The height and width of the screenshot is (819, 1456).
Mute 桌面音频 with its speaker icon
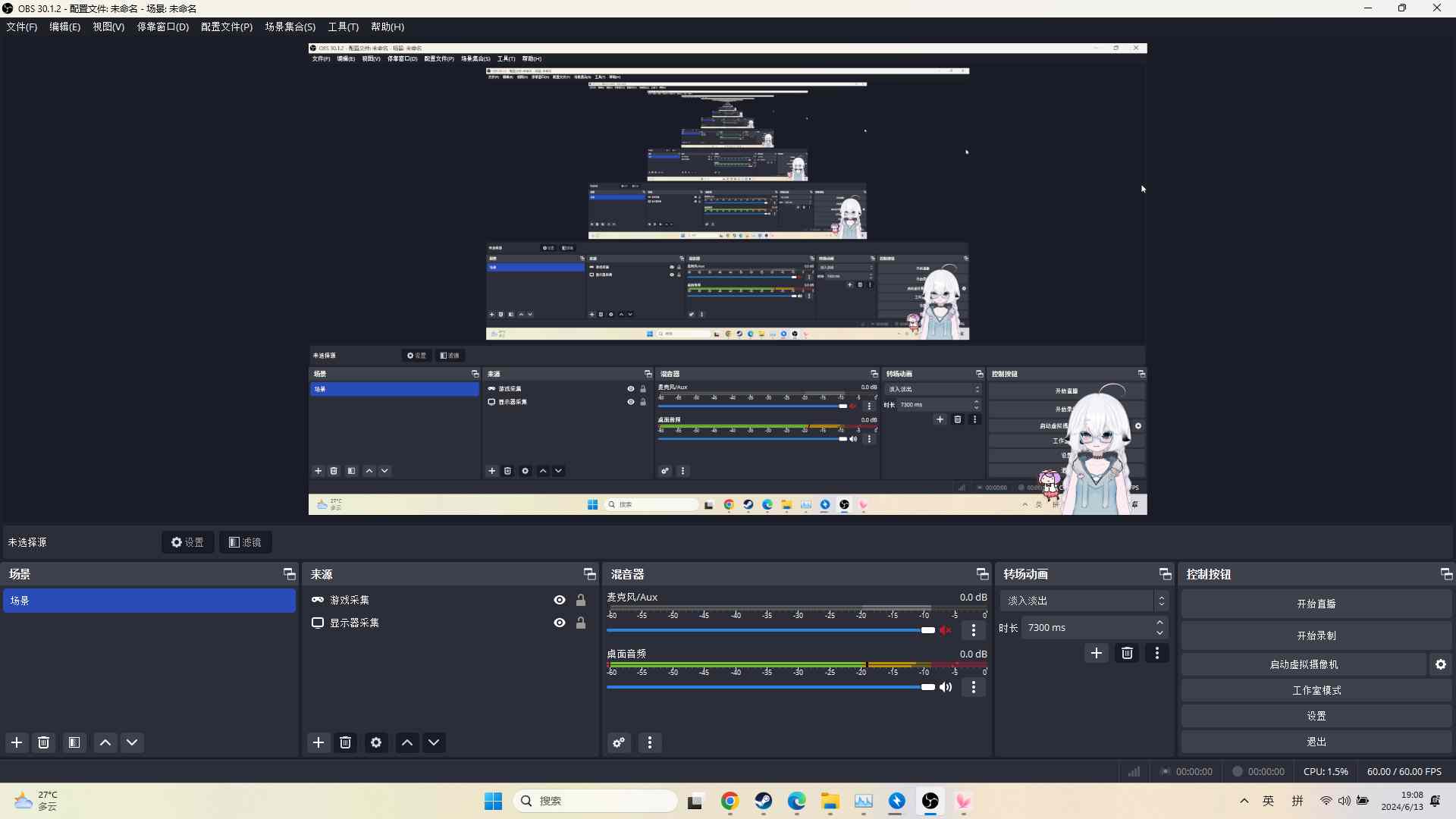(946, 687)
